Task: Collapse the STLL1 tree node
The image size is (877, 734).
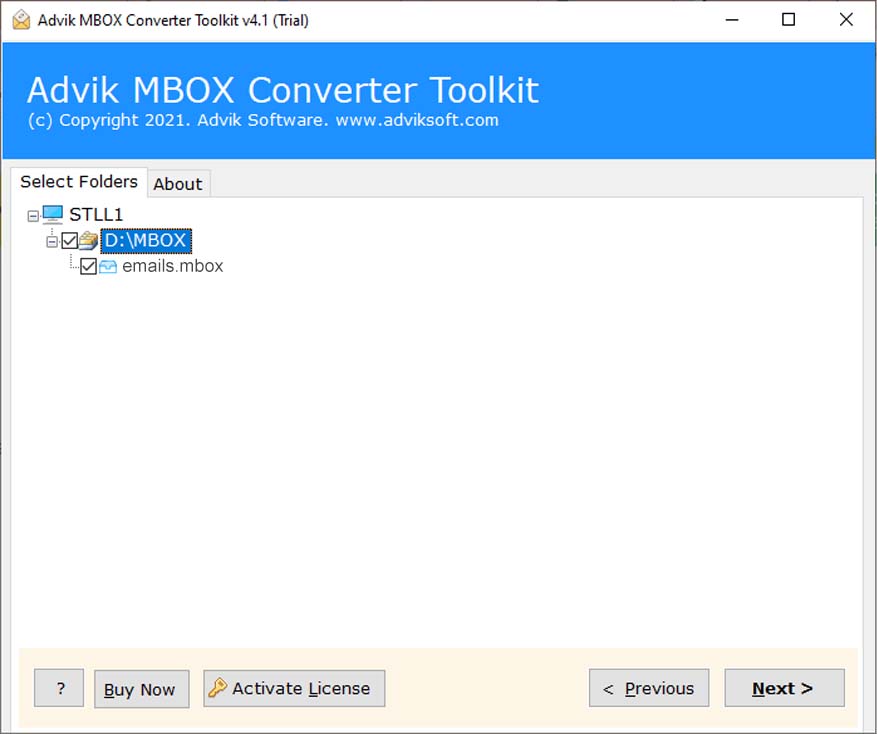Action: pyautogui.click(x=33, y=215)
